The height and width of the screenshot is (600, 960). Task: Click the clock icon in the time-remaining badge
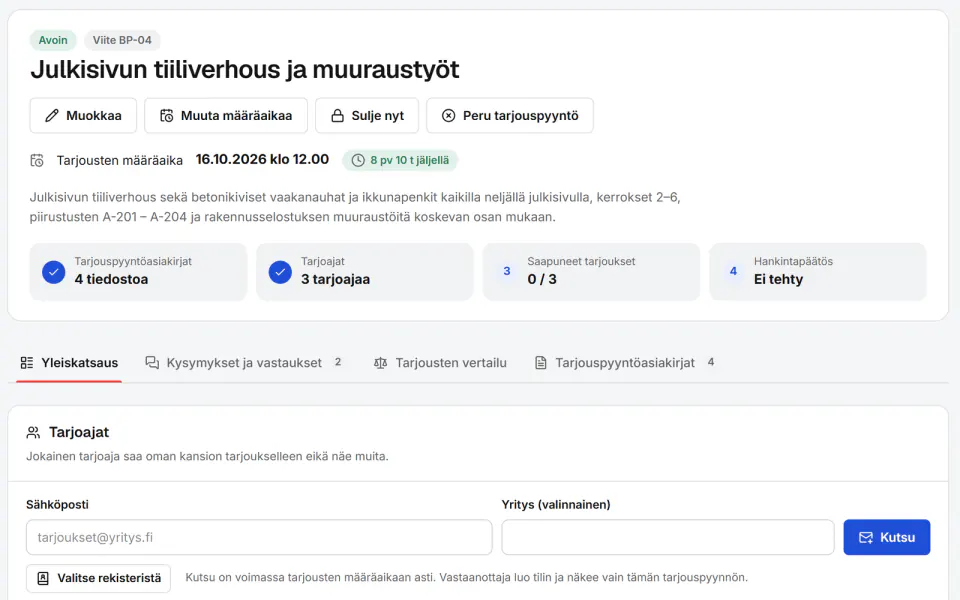(x=358, y=160)
